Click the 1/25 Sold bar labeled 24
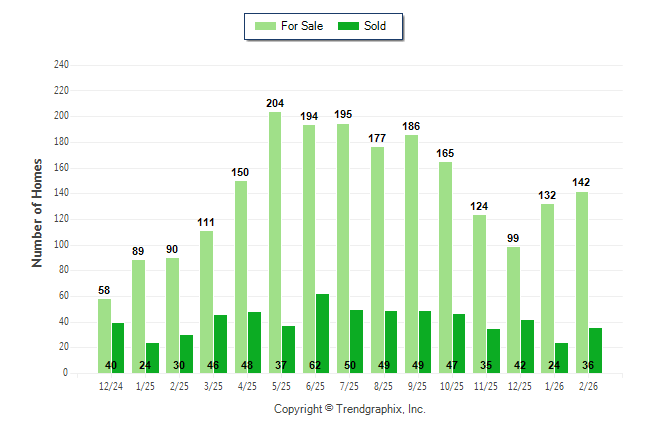Screen dimensions: 646x434 click(152, 357)
